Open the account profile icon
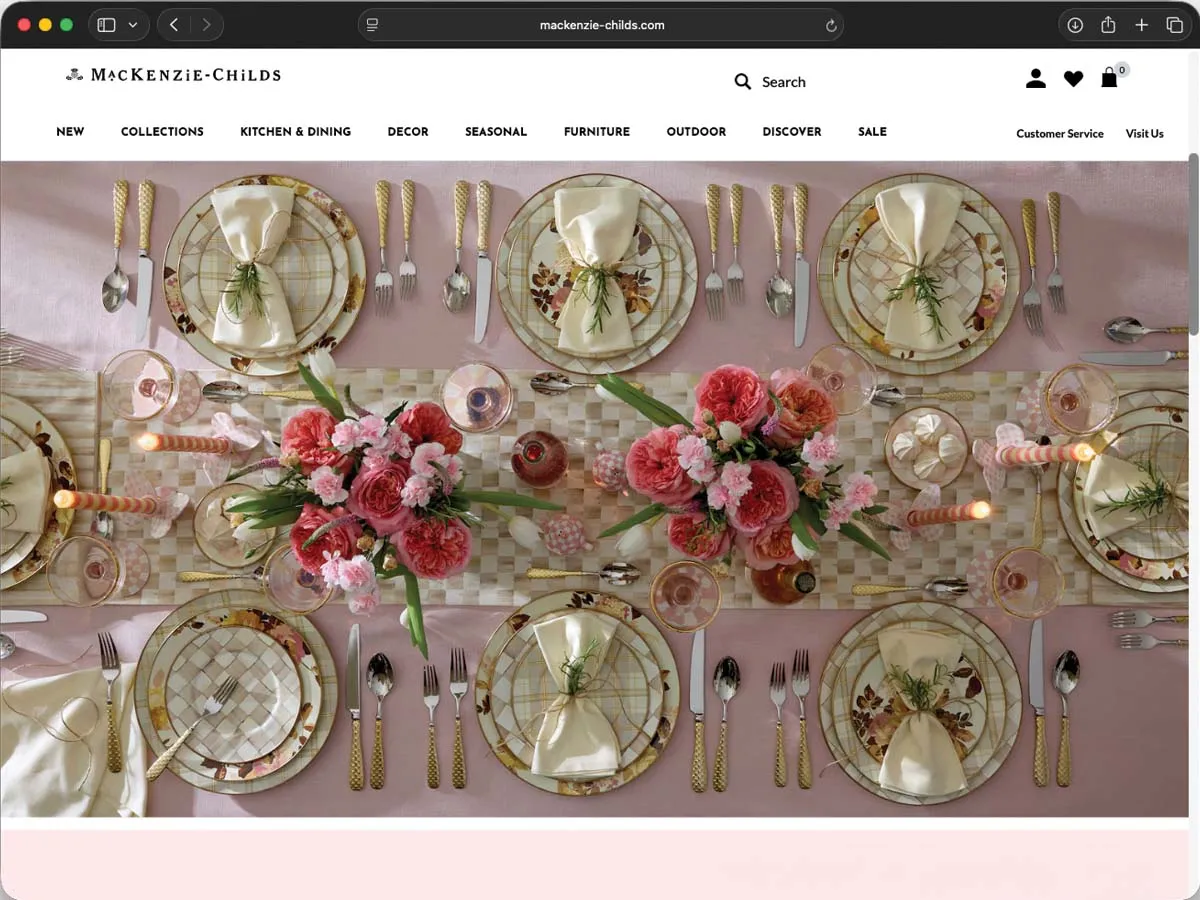The height and width of the screenshot is (900, 1200). [x=1036, y=79]
